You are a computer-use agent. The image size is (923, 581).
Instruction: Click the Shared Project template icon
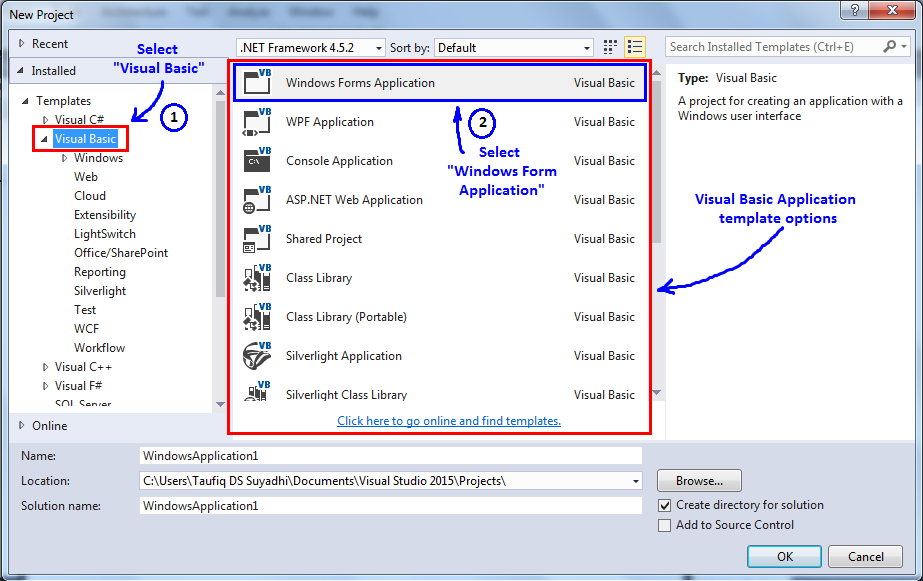point(257,238)
